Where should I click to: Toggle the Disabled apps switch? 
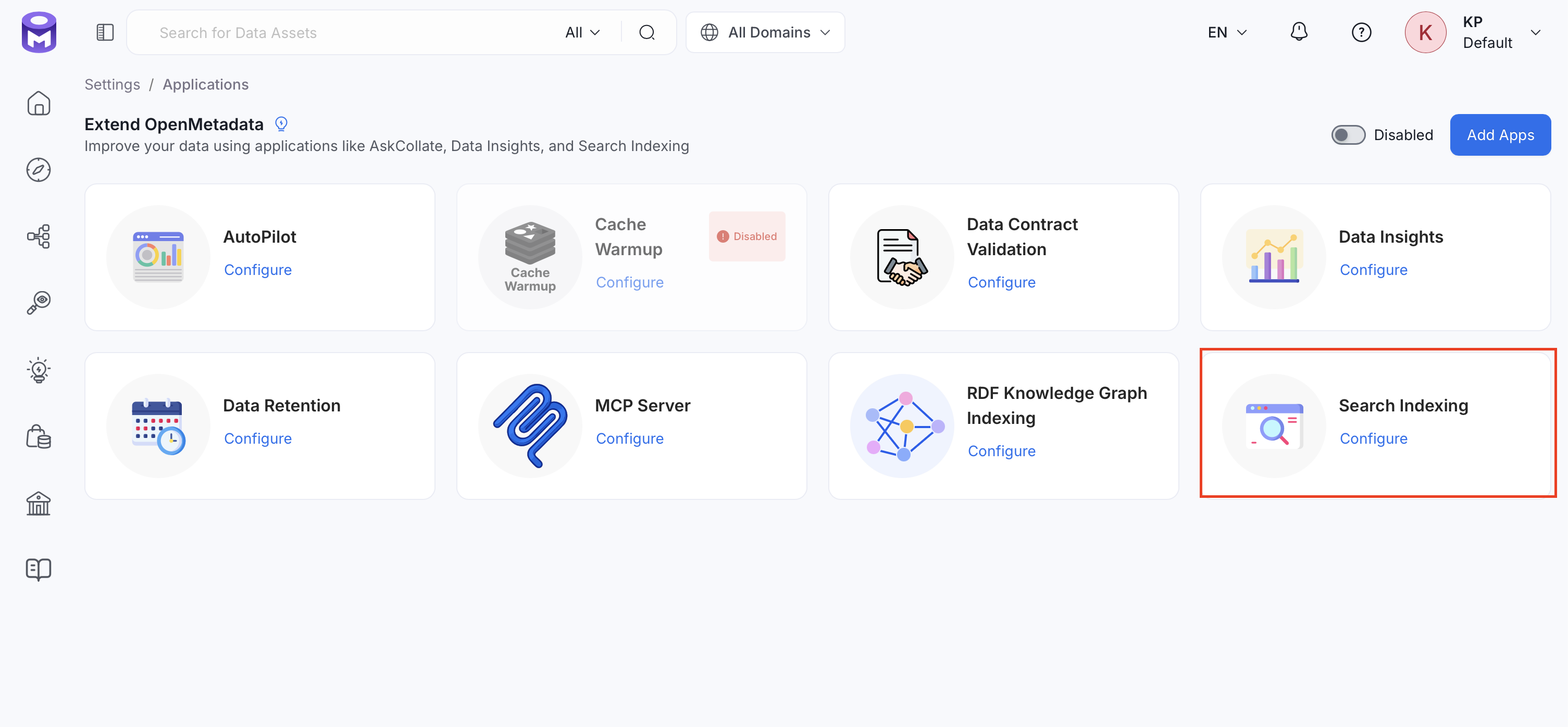coord(1348,134)
